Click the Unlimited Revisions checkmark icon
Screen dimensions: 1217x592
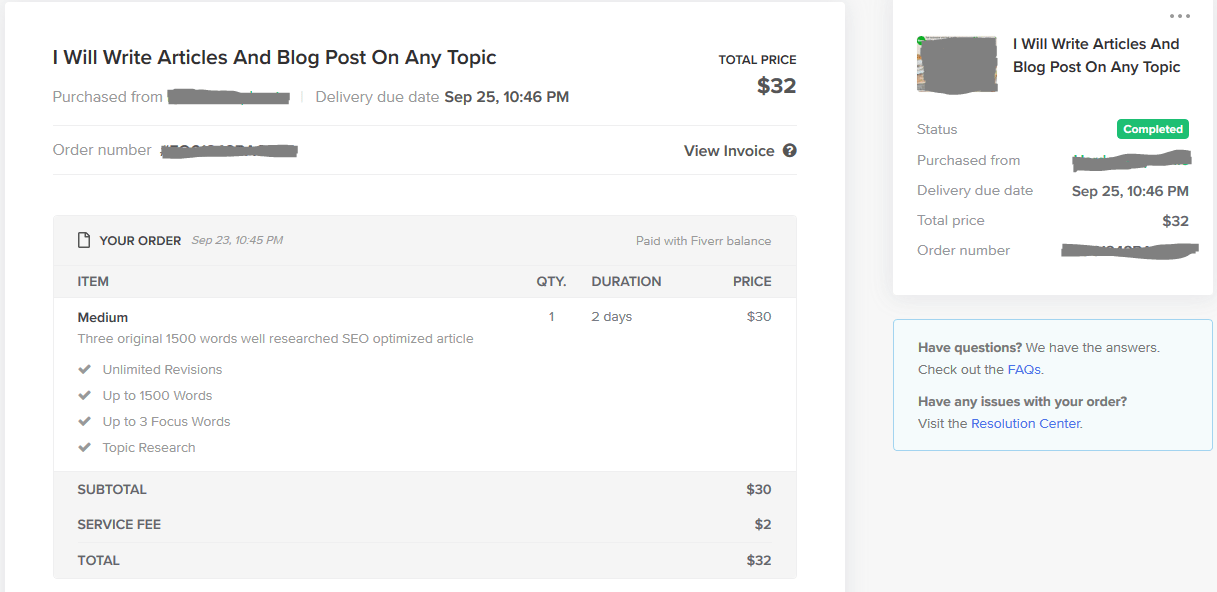pyautogui.click(x=85, y=369)
